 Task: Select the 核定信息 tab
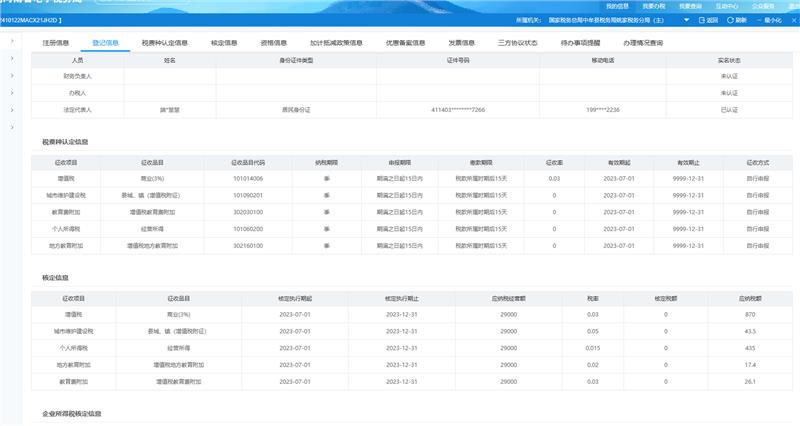click(225, 43)
